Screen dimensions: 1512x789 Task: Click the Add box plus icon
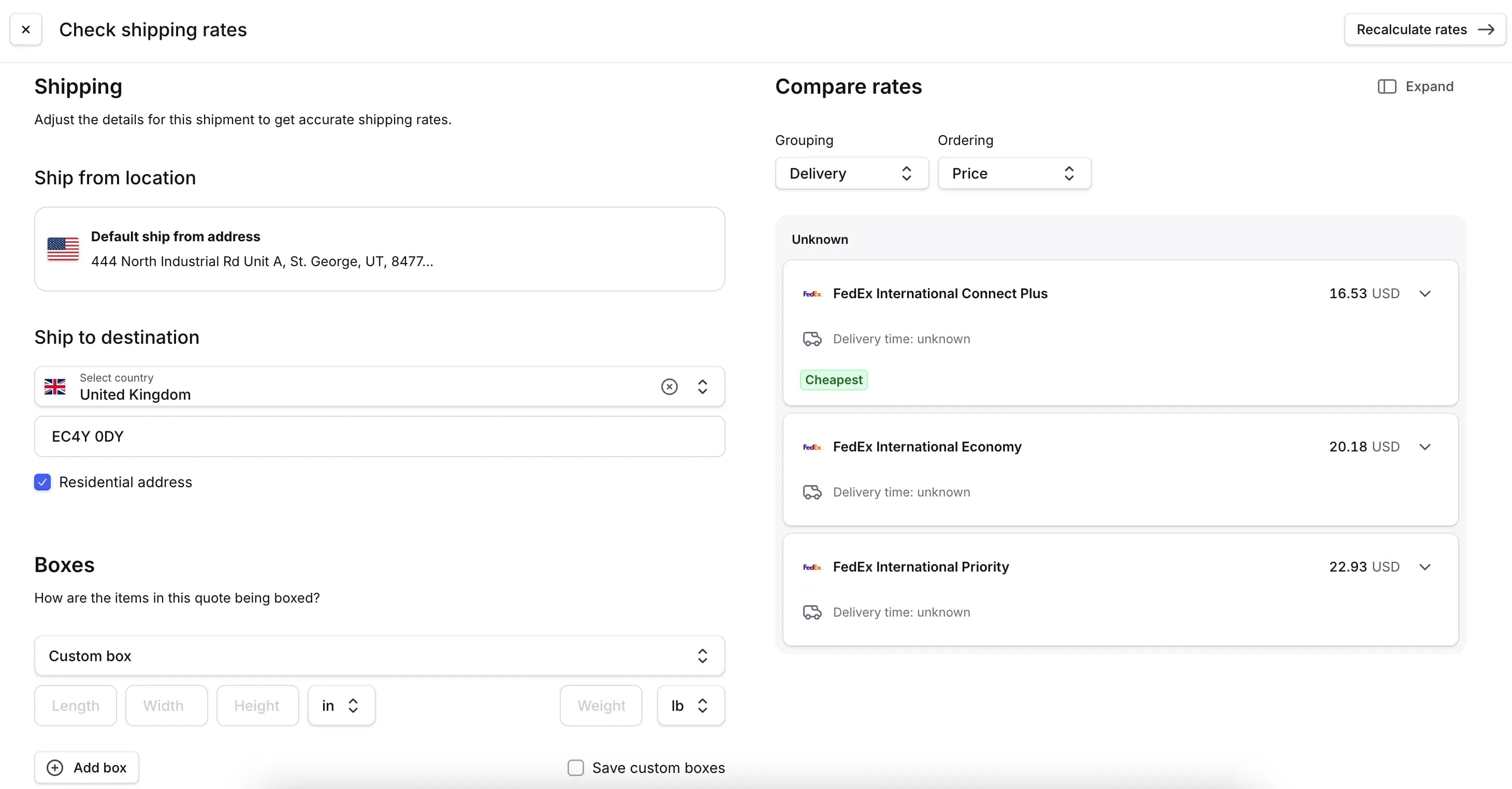pos(53,767)
